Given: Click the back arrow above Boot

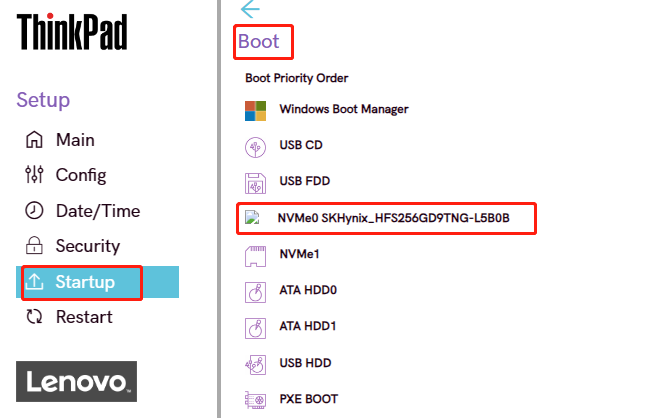Looking at the screenshot, I should pyautogui.click(x=250, y=9).
